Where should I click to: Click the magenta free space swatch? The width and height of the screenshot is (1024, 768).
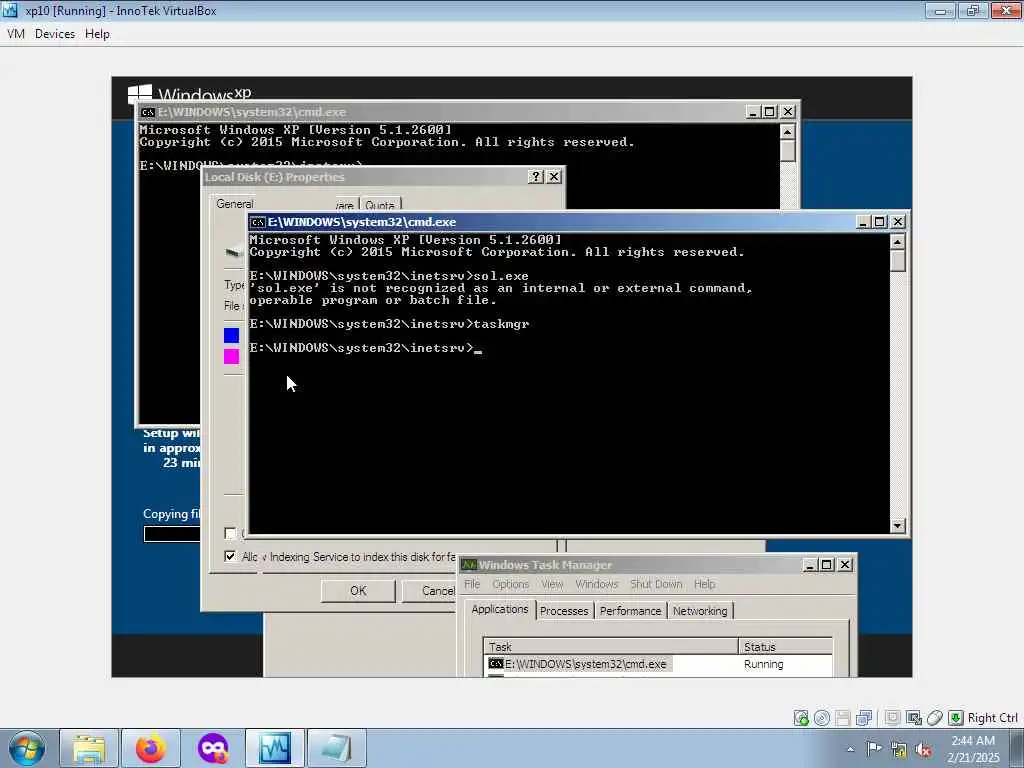(x=231, y=356)
